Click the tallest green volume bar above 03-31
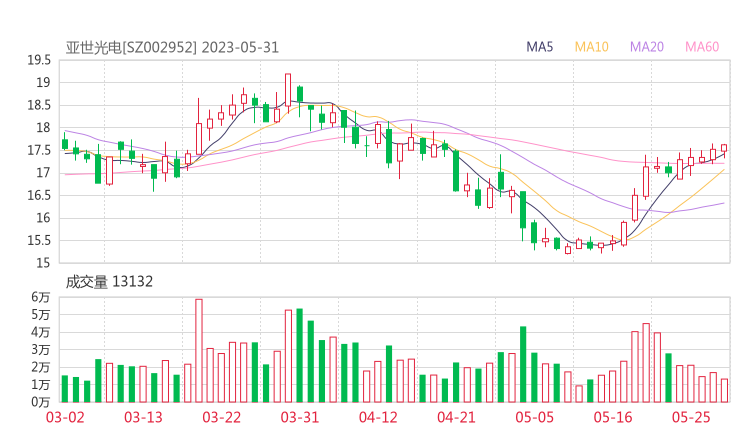This screenshot has height=440, width=740. (299, 355)
